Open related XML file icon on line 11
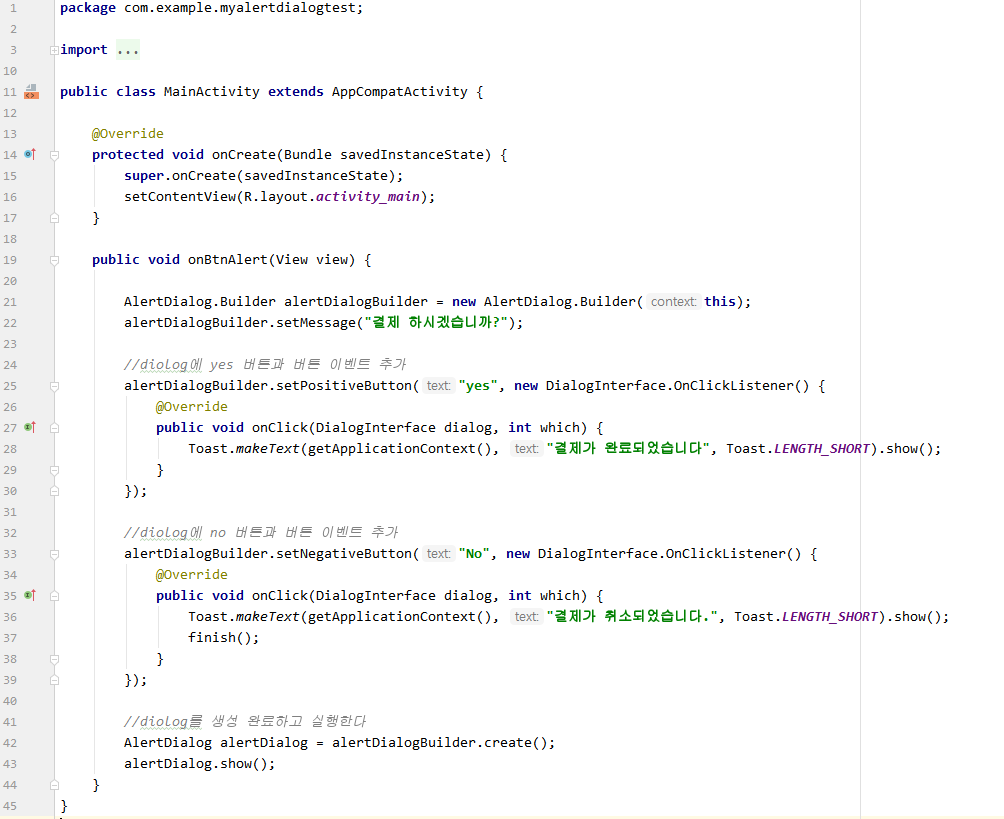 (31, 92)
